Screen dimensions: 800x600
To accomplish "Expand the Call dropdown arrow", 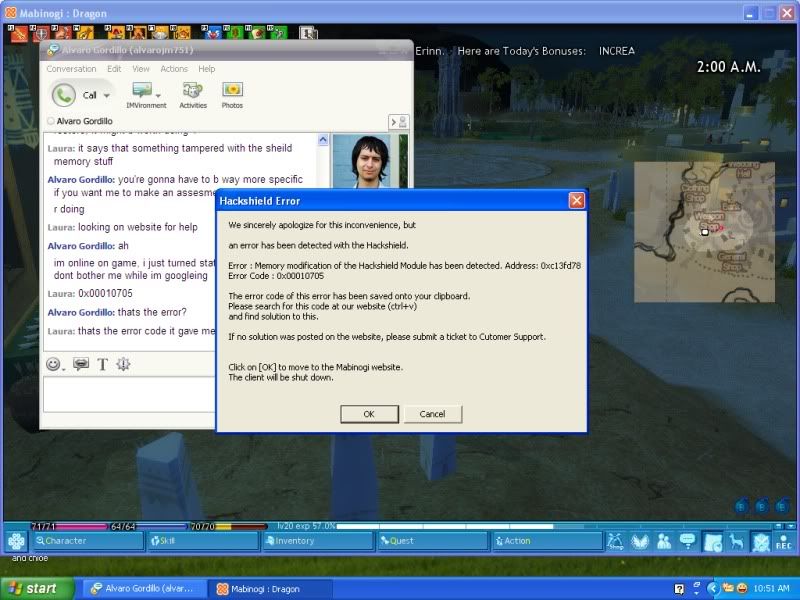I will [107, 95].
